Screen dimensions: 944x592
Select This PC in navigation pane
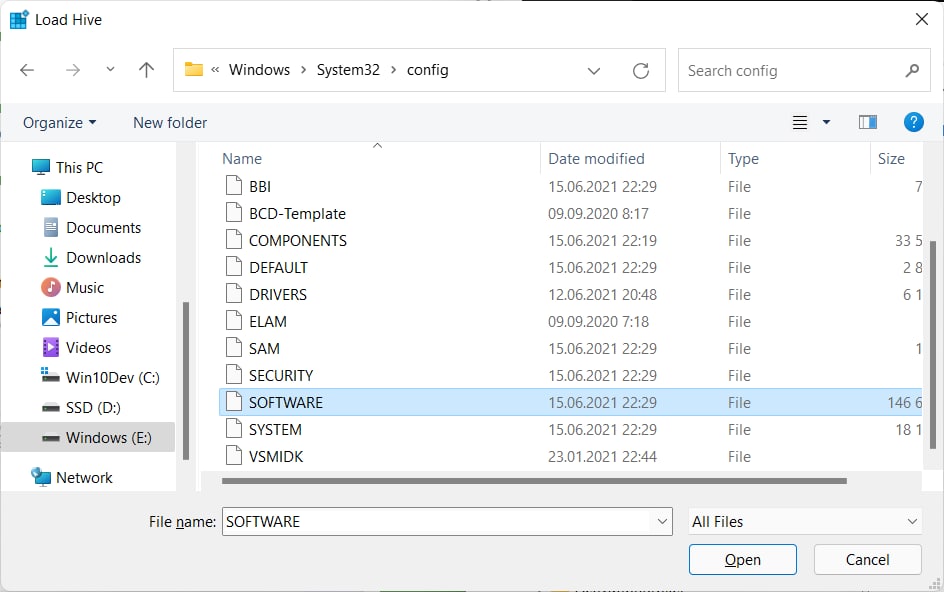67,167
